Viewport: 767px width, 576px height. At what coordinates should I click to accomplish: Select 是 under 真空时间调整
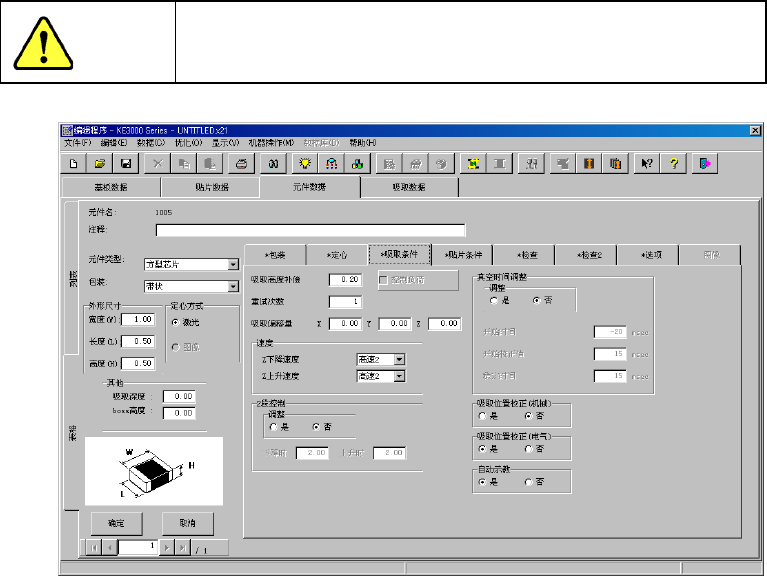pos(494,300)
